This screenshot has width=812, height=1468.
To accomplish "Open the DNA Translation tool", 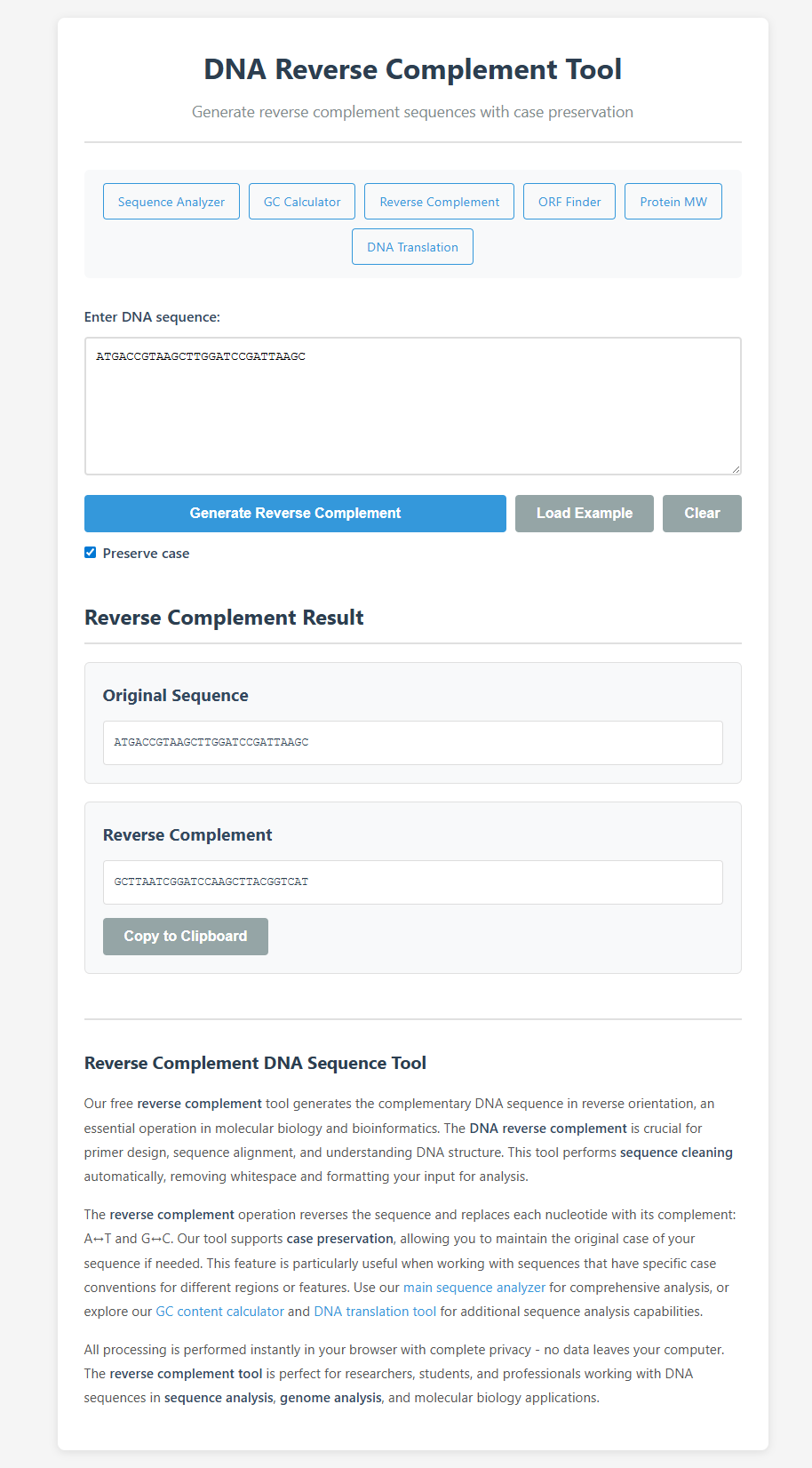I will (412, 247).
